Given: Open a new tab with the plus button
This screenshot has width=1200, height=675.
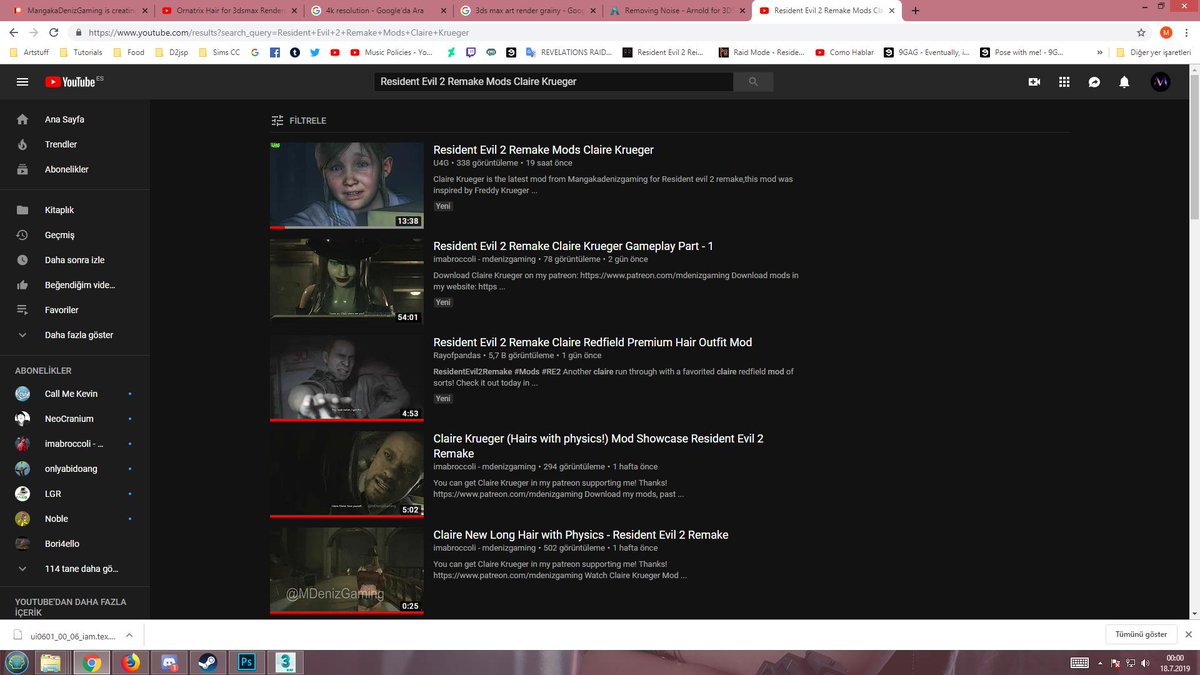Looking at the screenshot, I should point(915,10).
